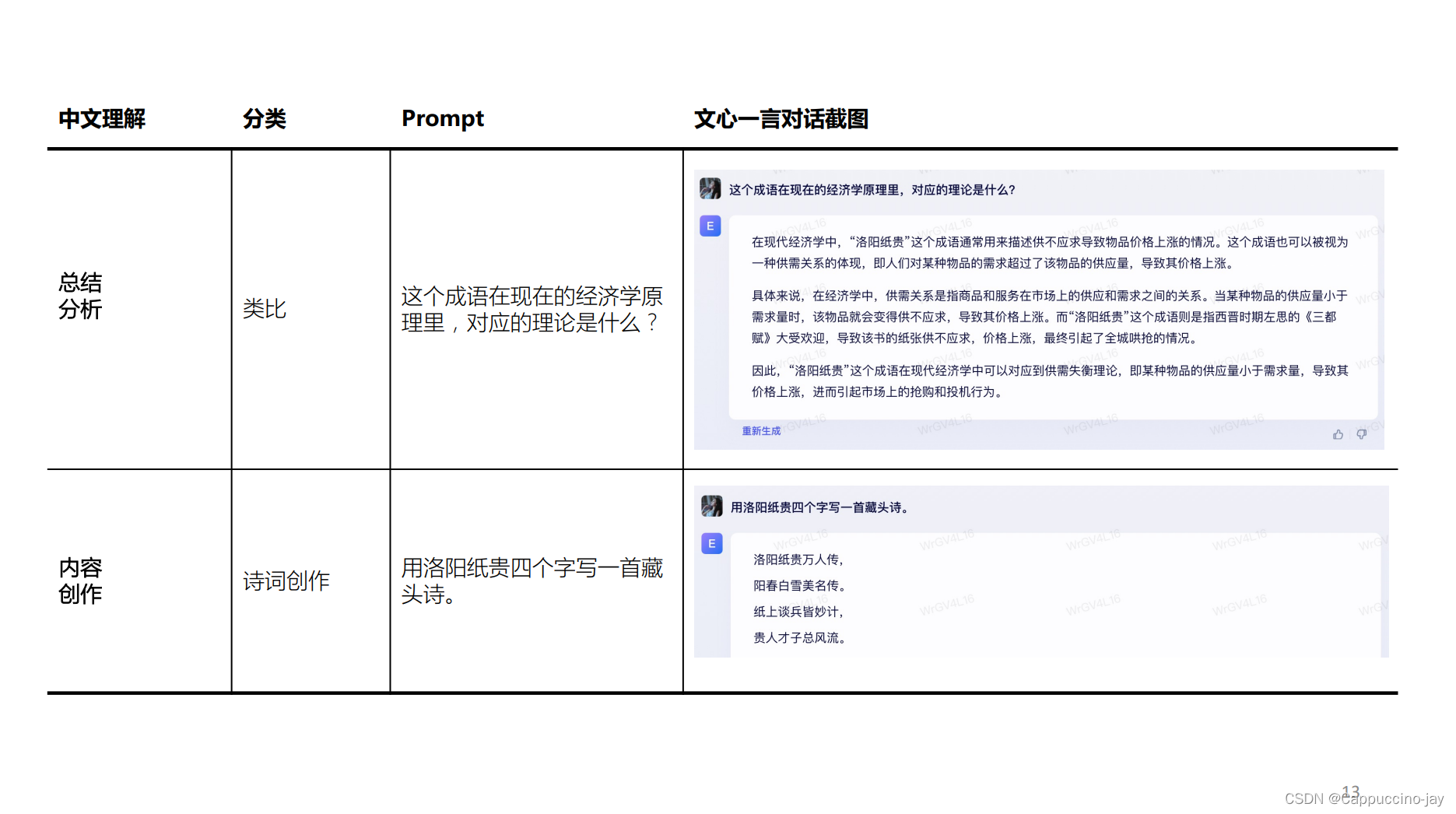The width and height of the screenshot is (1456, 814).
Task: Click the chat message 用洛阳纸贵四个字写一首藏头诗
Action: coord(819,507)
